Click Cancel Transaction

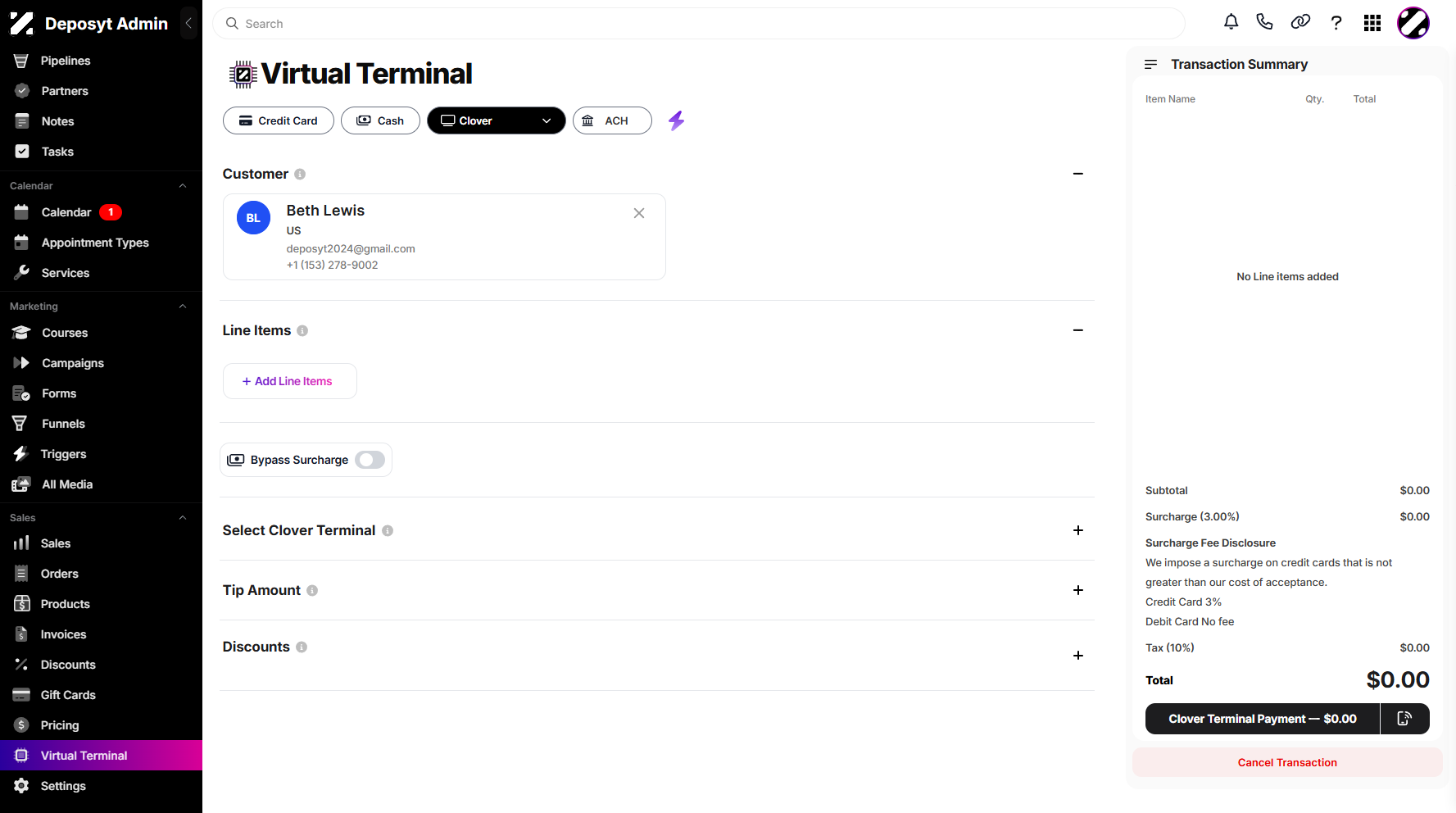(x=1287, y=762)
